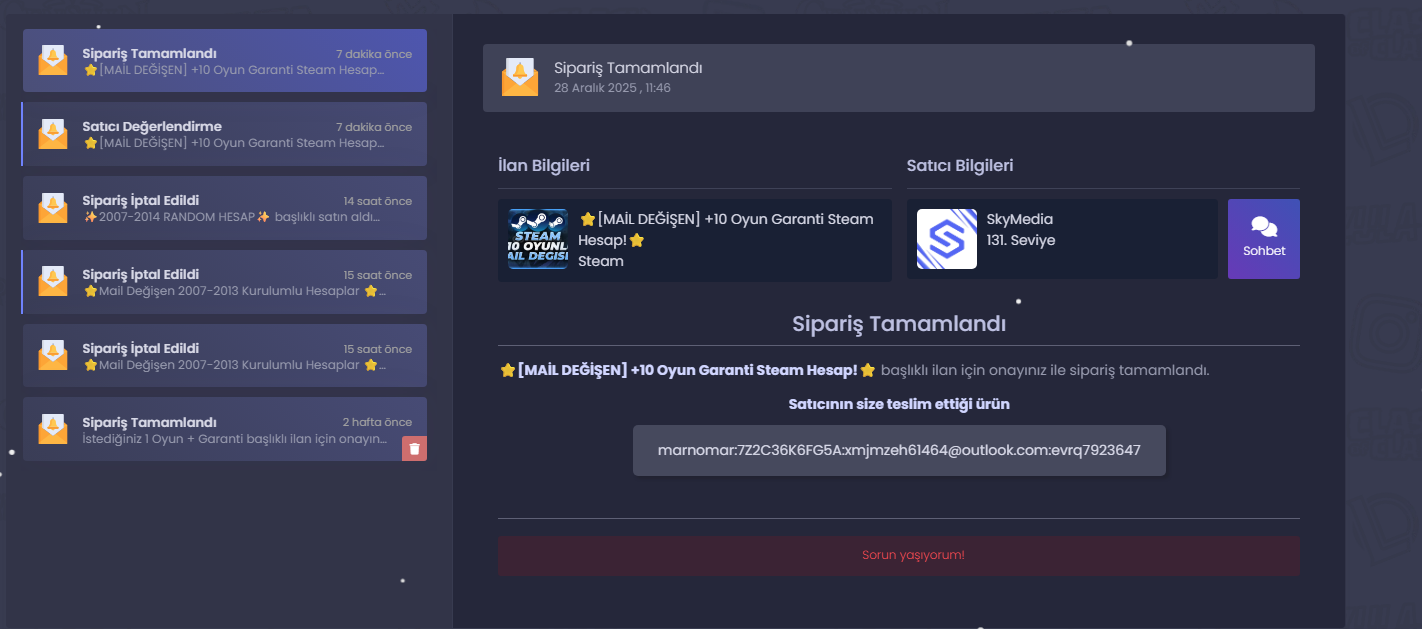Image resolution: width=1422 pixels, height=629 pixels.
Task: Click the Sohbet chat button
Action: (1264, 239)
